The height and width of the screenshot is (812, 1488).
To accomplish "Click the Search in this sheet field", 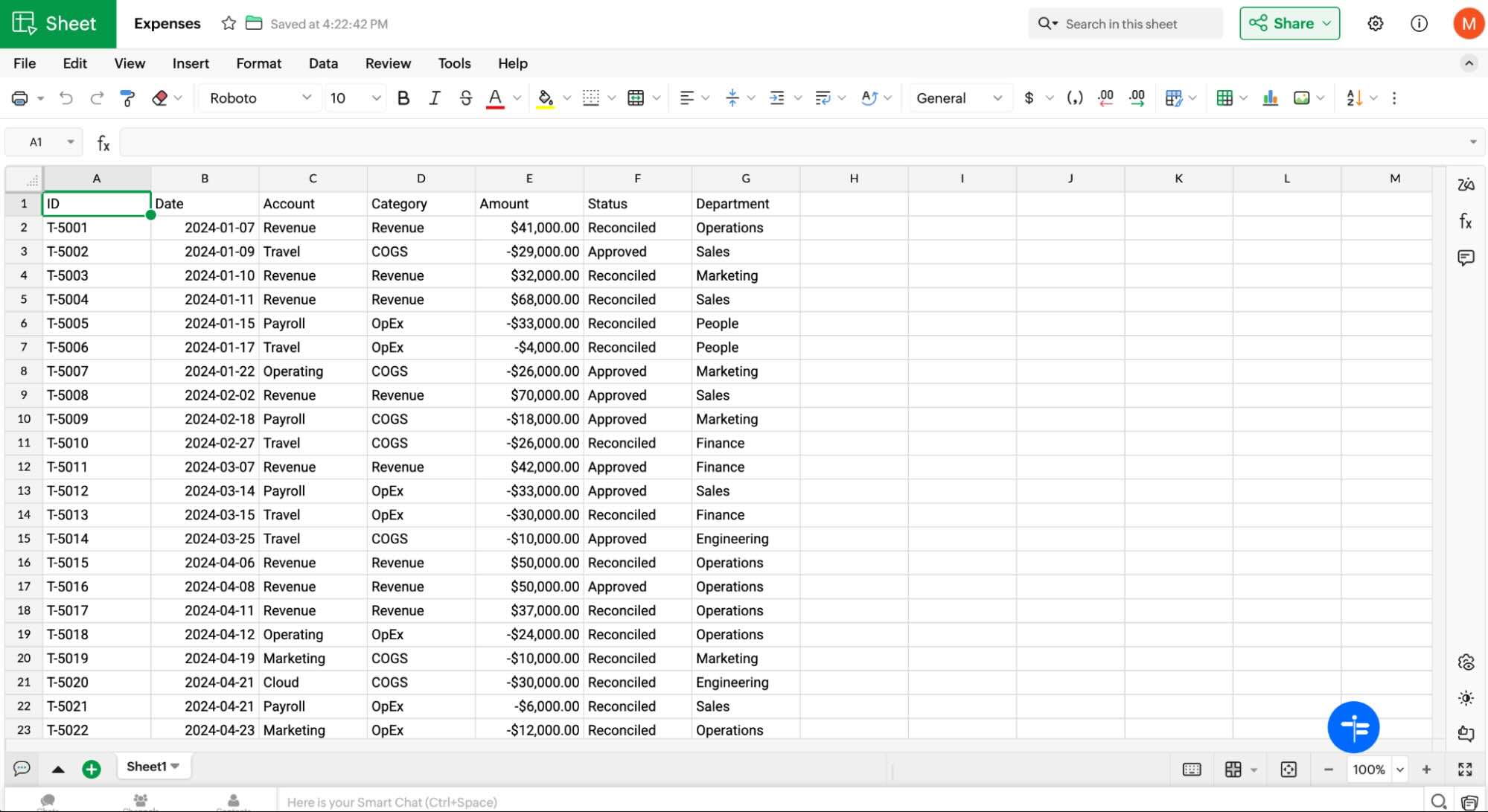I will 1125,24.
